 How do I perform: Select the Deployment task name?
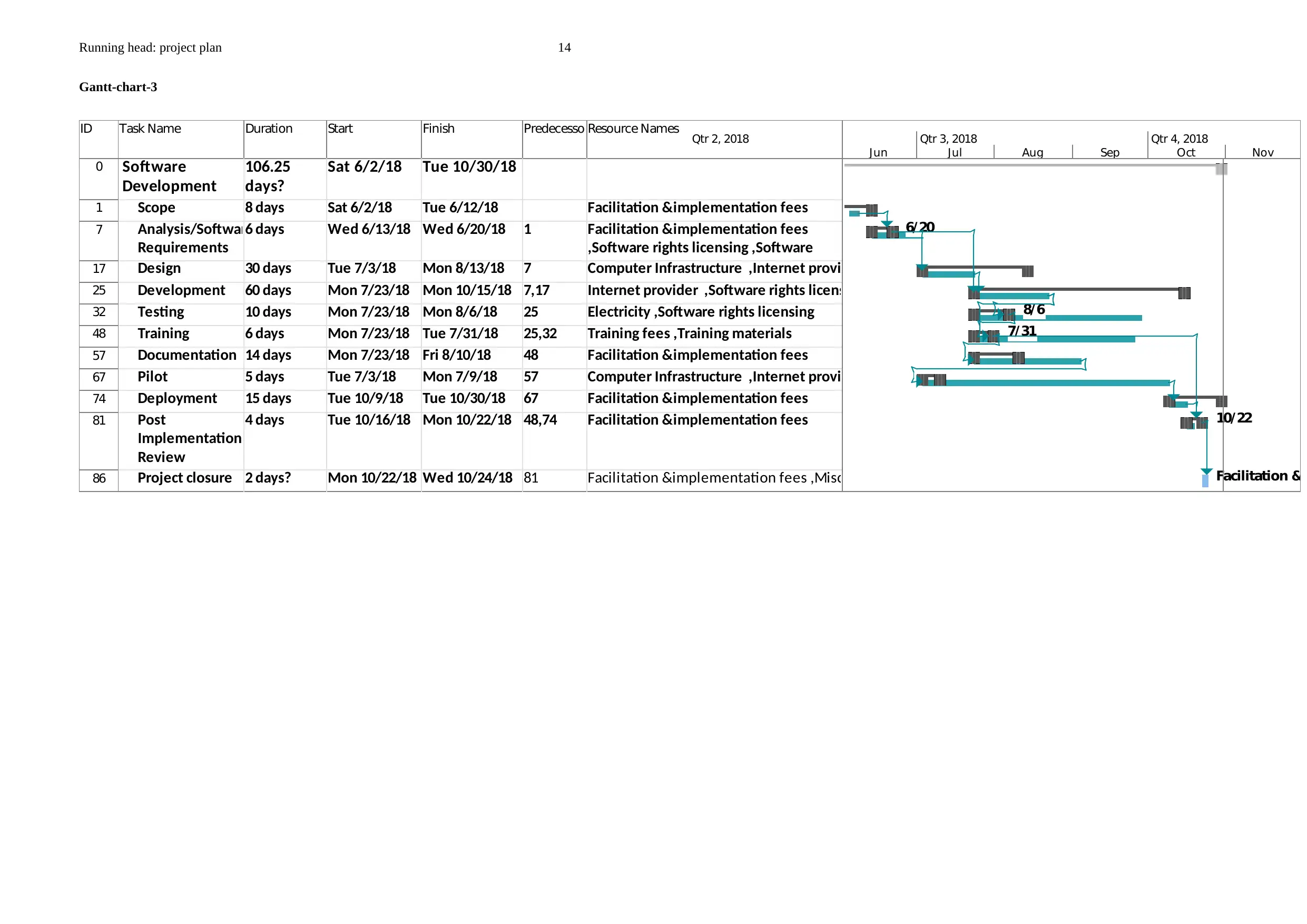click(177, 399)
